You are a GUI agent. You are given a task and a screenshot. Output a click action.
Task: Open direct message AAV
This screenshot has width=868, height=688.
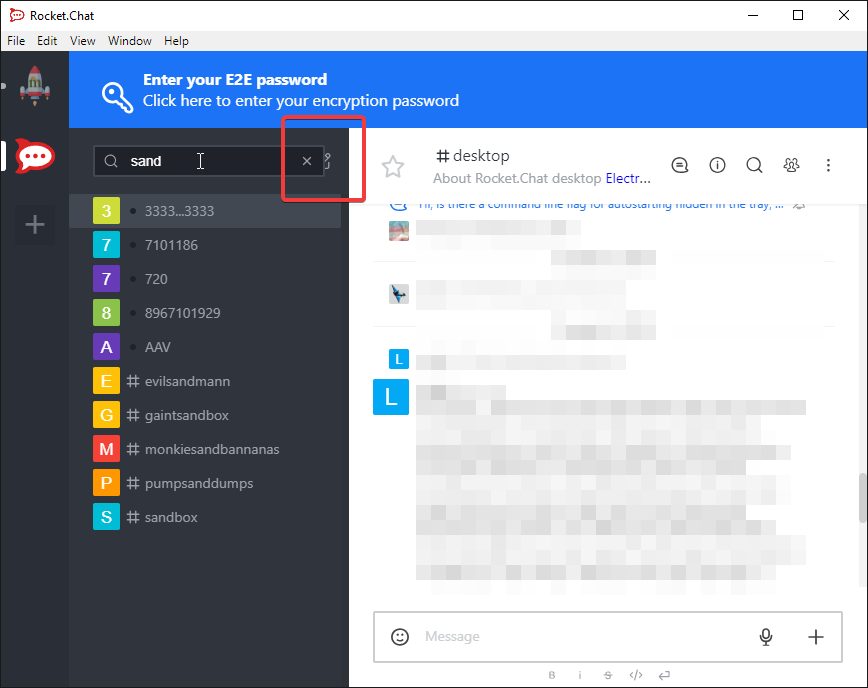click(205, 347)
